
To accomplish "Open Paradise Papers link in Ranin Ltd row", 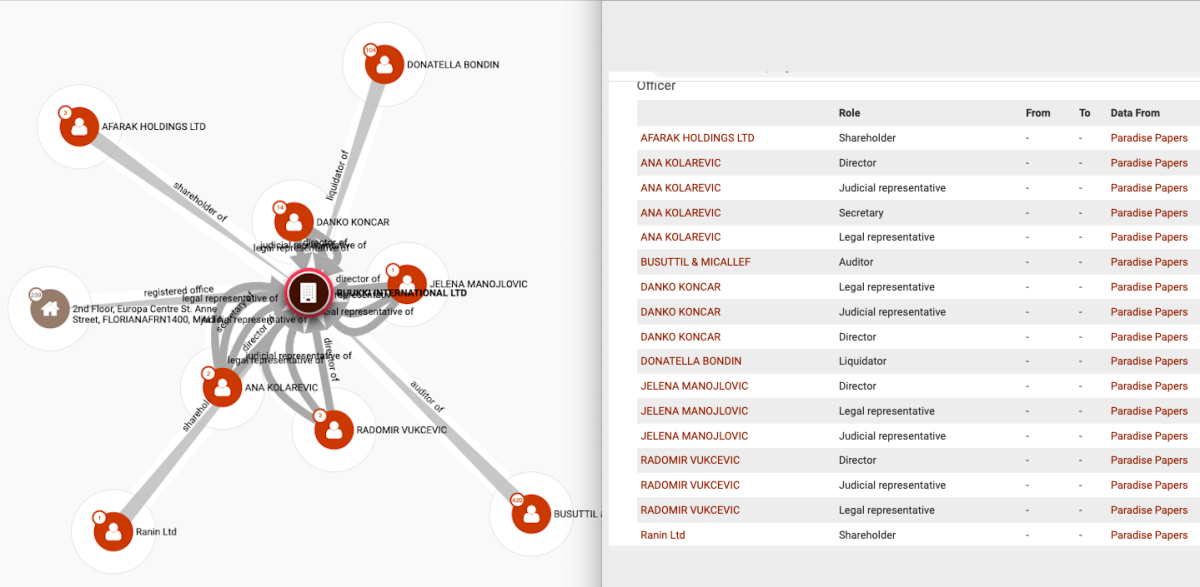I will pyautogui.click(x=1149, y=535).
